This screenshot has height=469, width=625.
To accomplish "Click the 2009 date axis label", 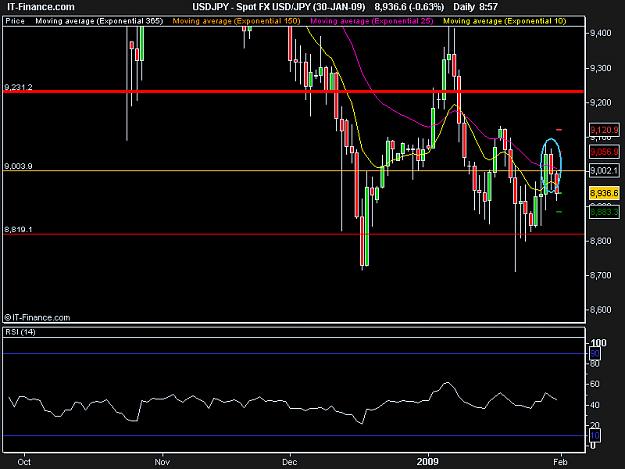I will tap(428, 462).
